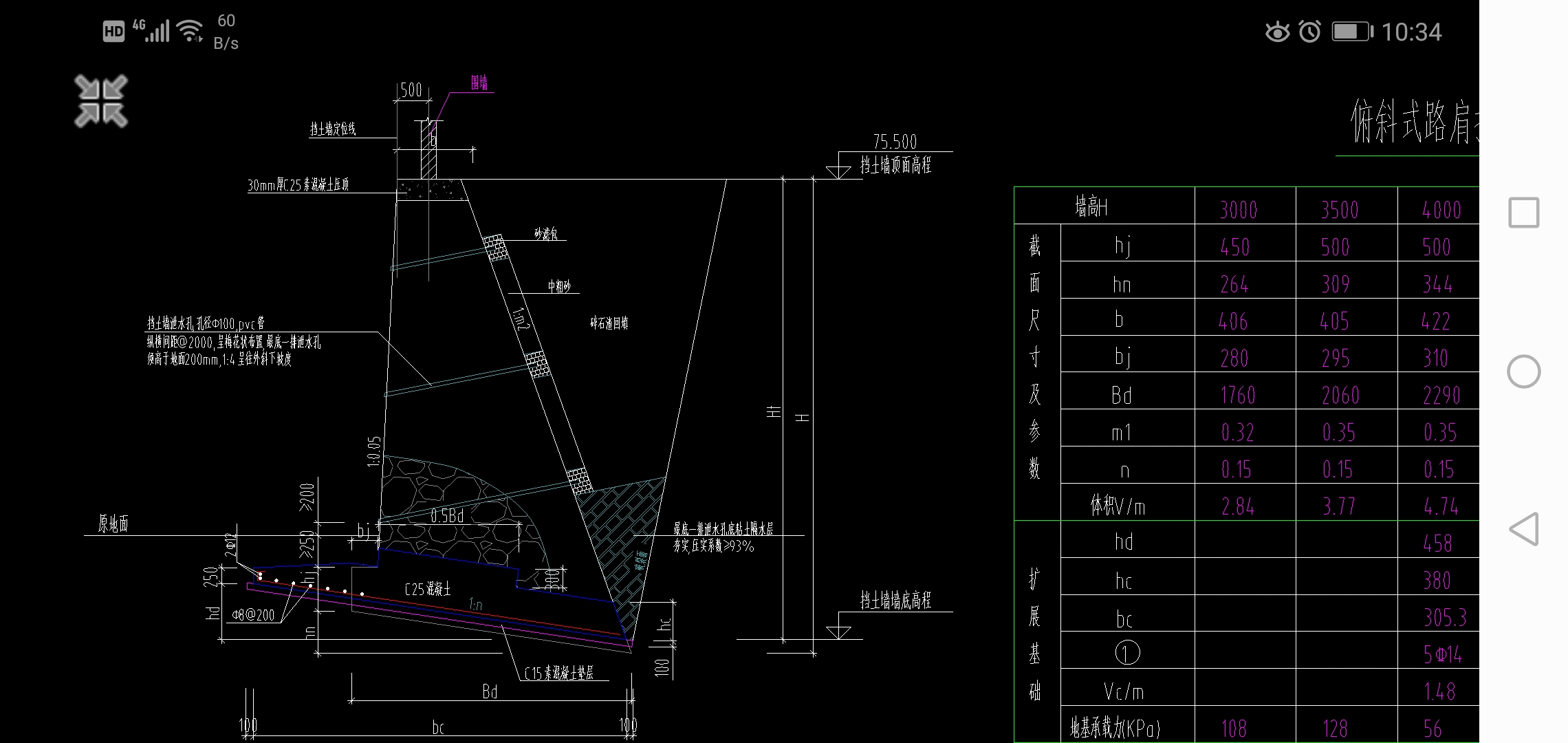Image resolution: width=1568 pixels, height=743 pixels.
Task: Select the 原地面 ground line label
Action: (113, 524)
